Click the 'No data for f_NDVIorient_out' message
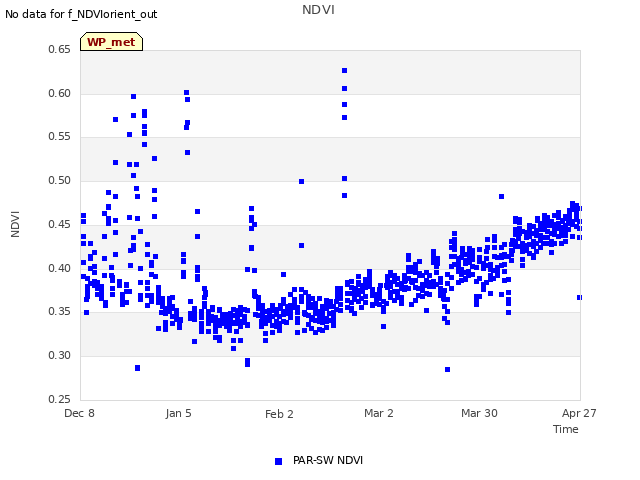This screenshot has height=480, width=640. [x=81, y=14]
